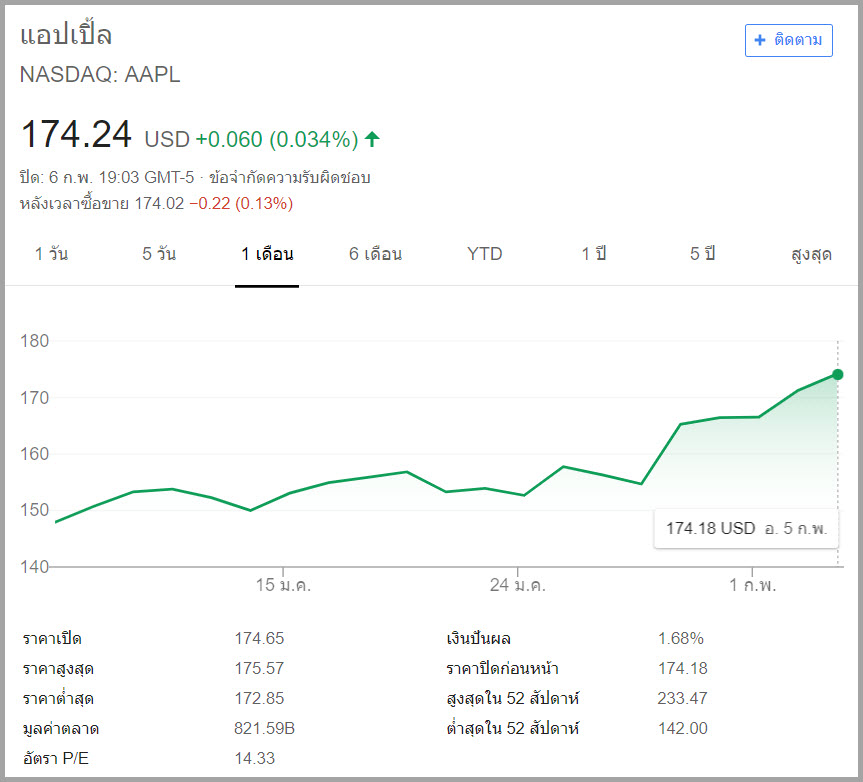Screen dimensions: 863x782
Task: Click the 24 ม.ค. date on the chart axis
Action: 518,585
